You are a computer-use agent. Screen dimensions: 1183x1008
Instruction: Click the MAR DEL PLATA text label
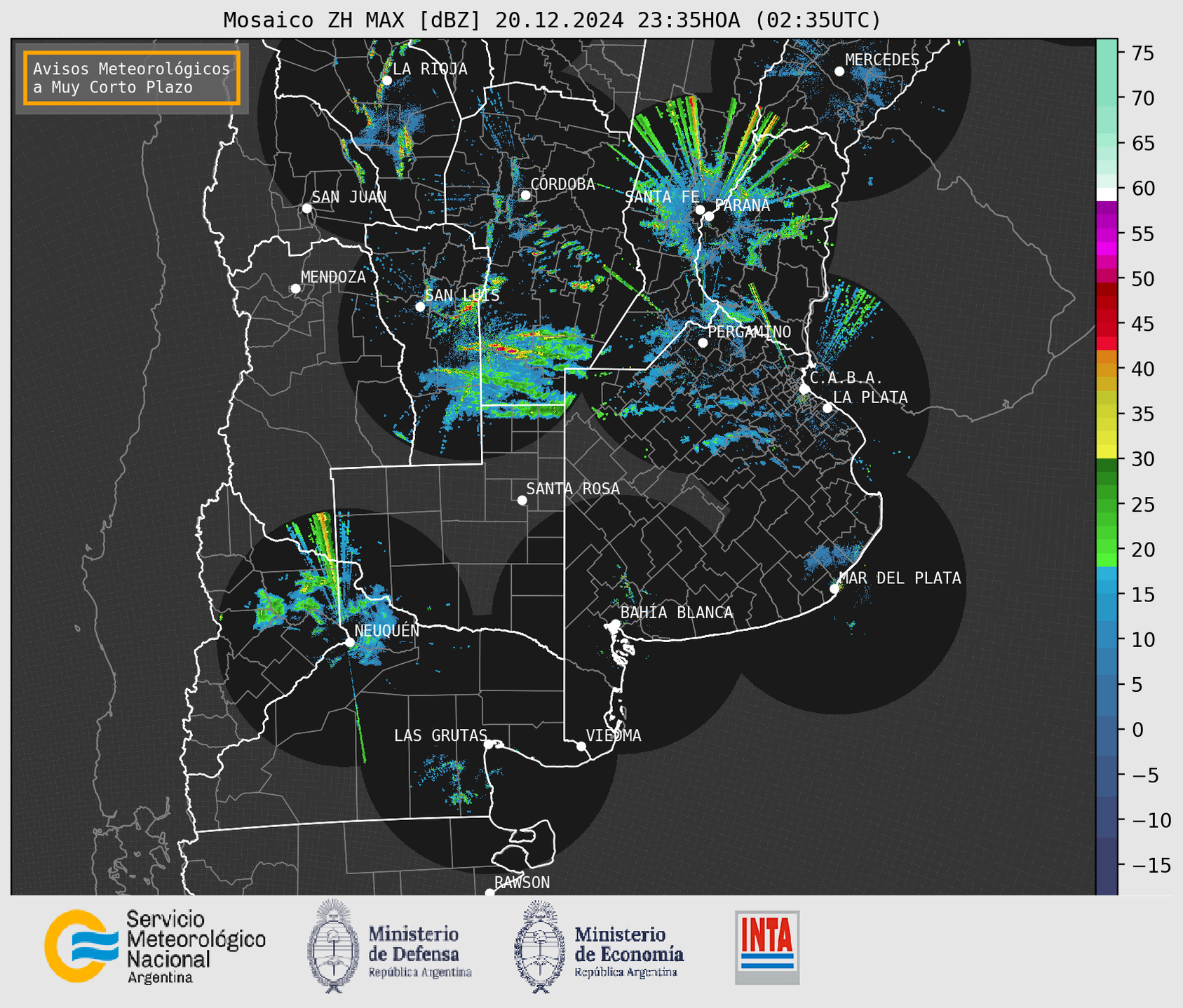[x=900, y=578]
